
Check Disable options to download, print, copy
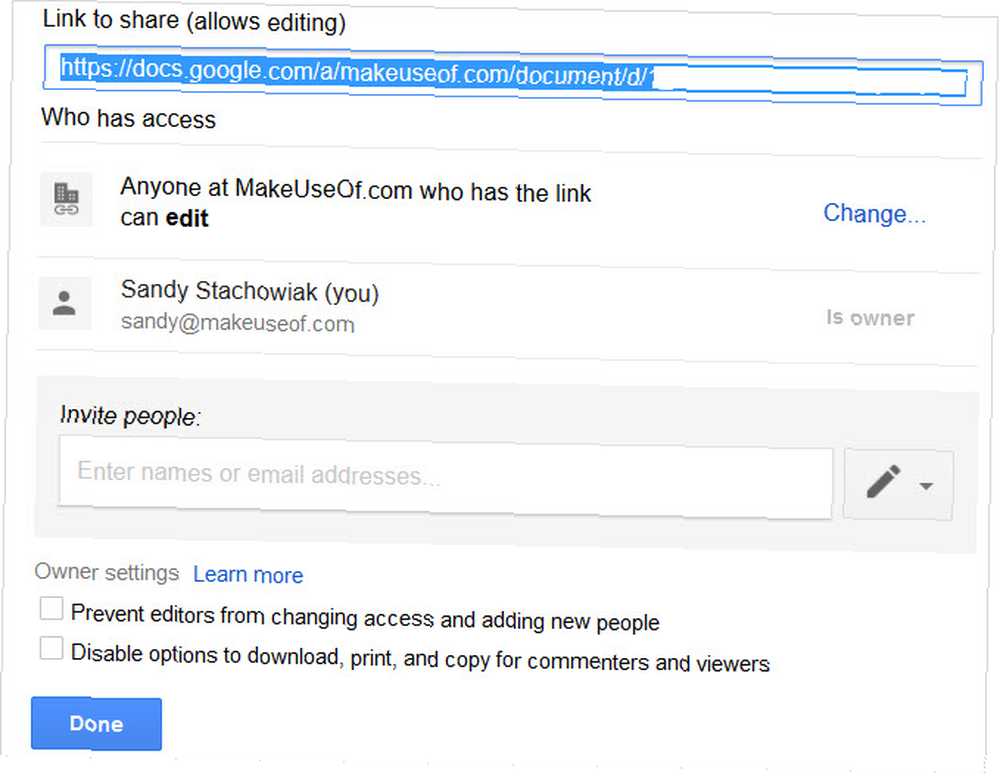51,648
